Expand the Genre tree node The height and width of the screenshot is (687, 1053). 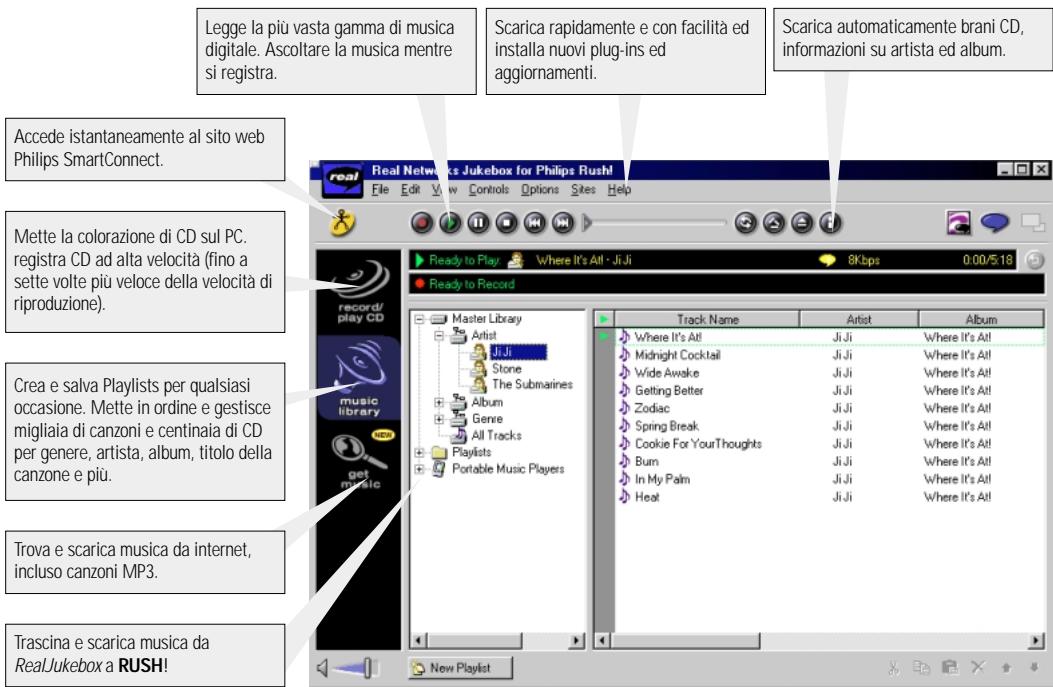click(x=439, y=419)
